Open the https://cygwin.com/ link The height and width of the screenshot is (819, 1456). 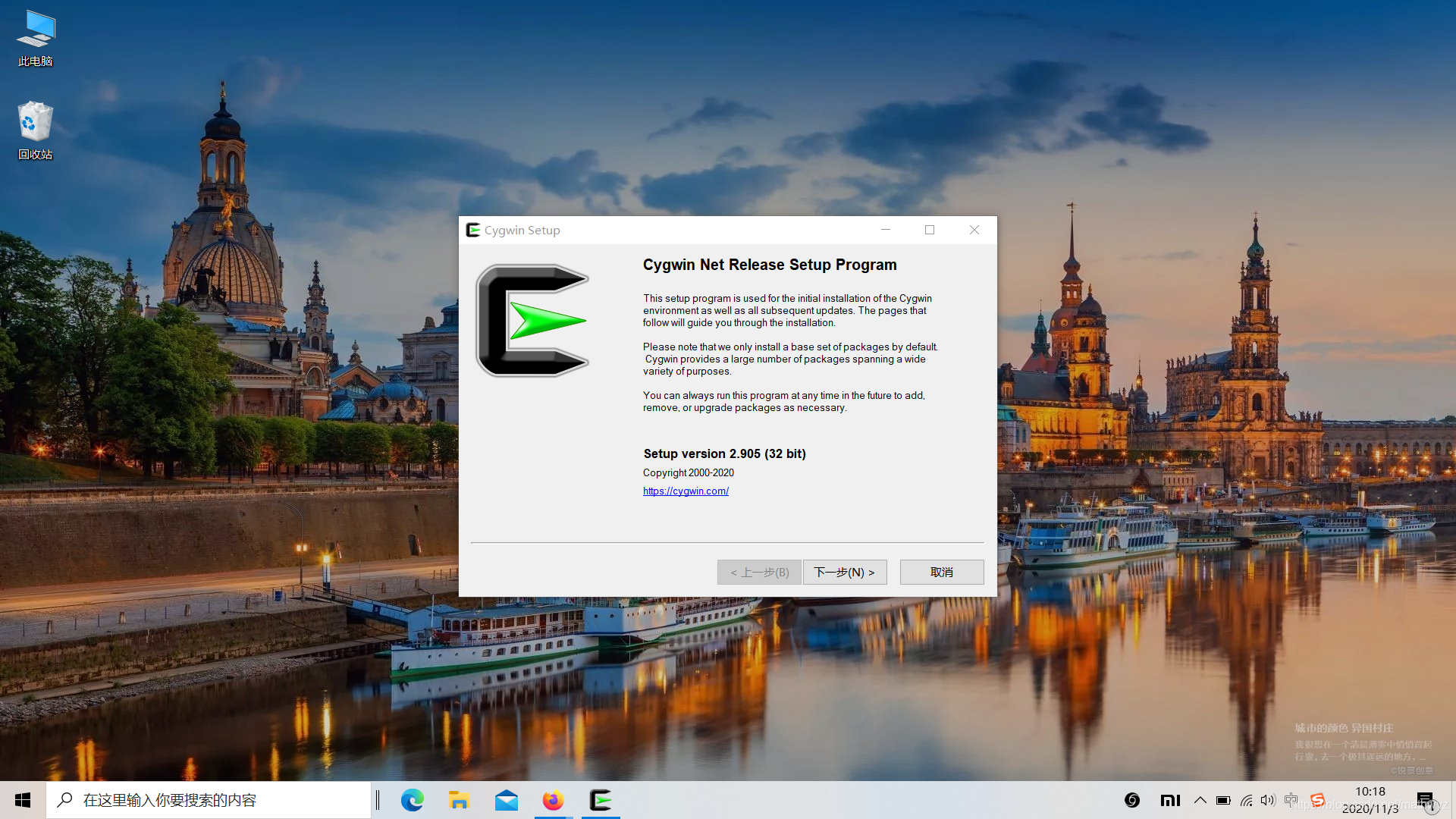click(686, 491)
